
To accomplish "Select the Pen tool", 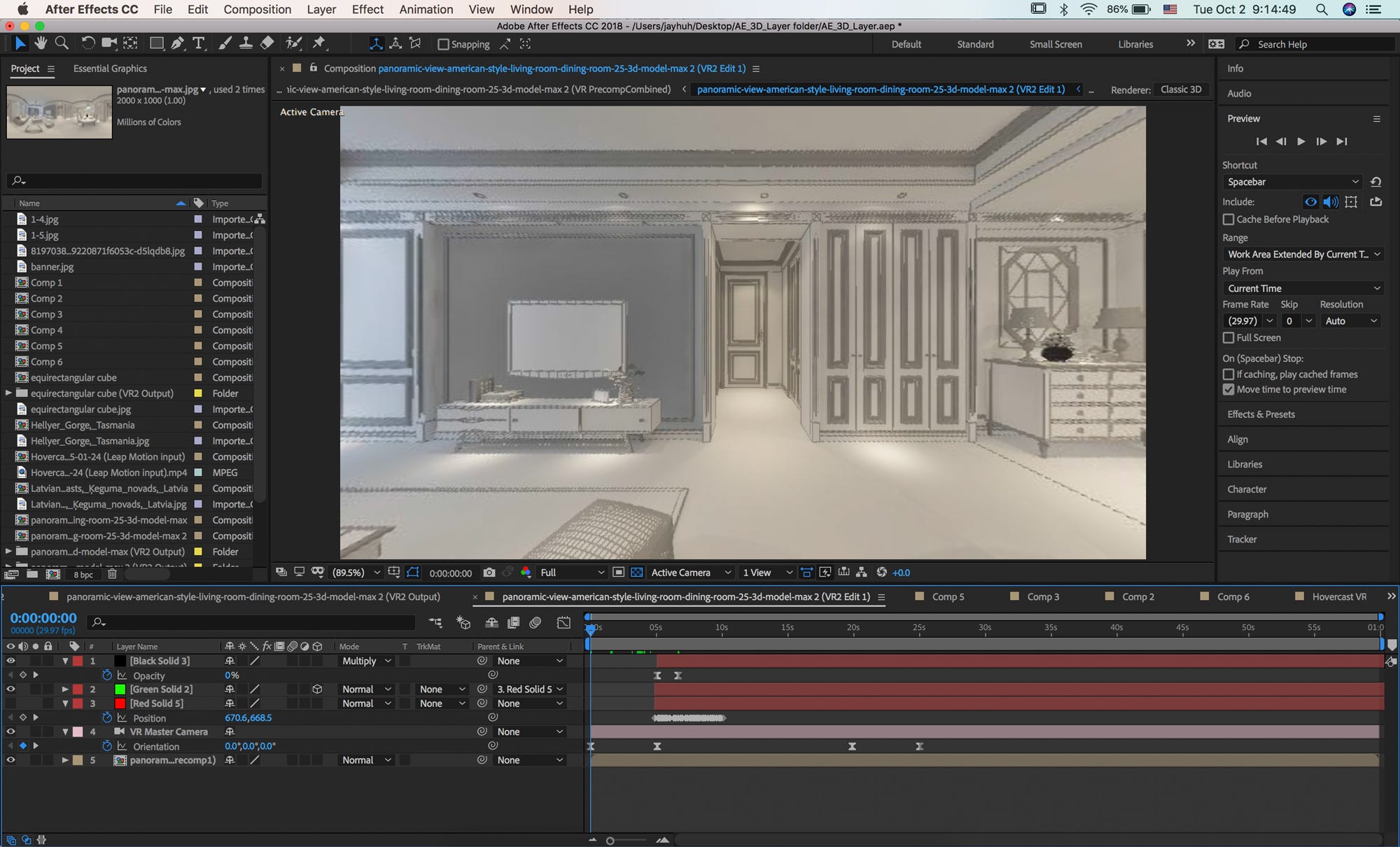I will 178,43.
